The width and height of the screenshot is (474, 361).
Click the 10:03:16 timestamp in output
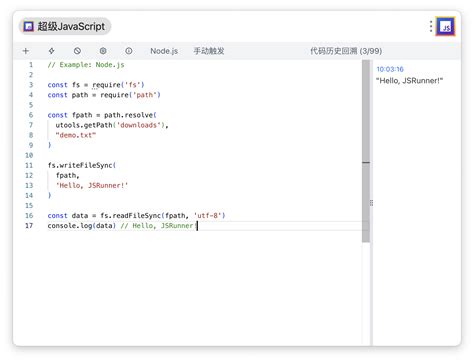(390, 69)
